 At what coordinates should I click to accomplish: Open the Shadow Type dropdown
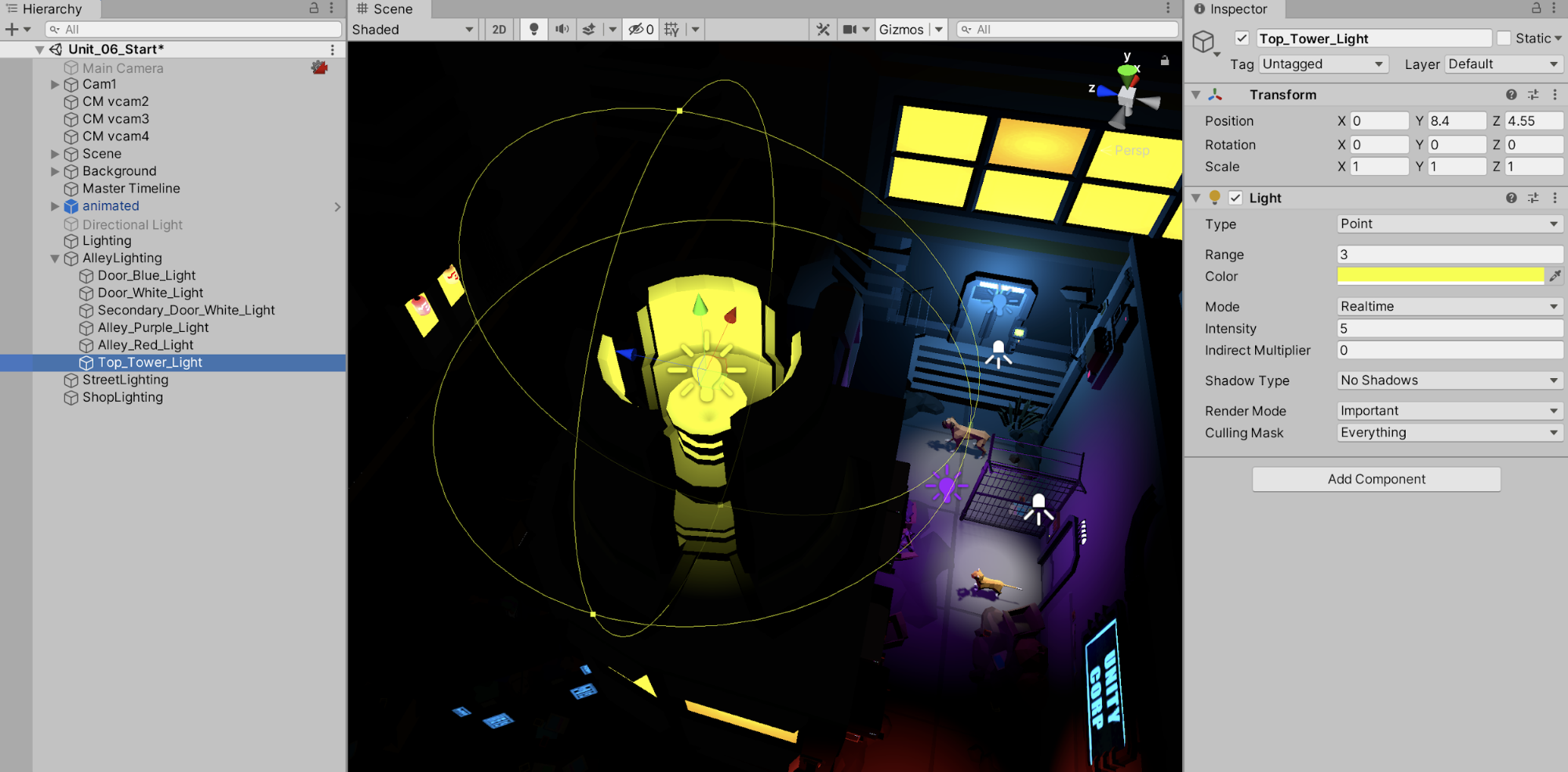tap(1450, 381)
